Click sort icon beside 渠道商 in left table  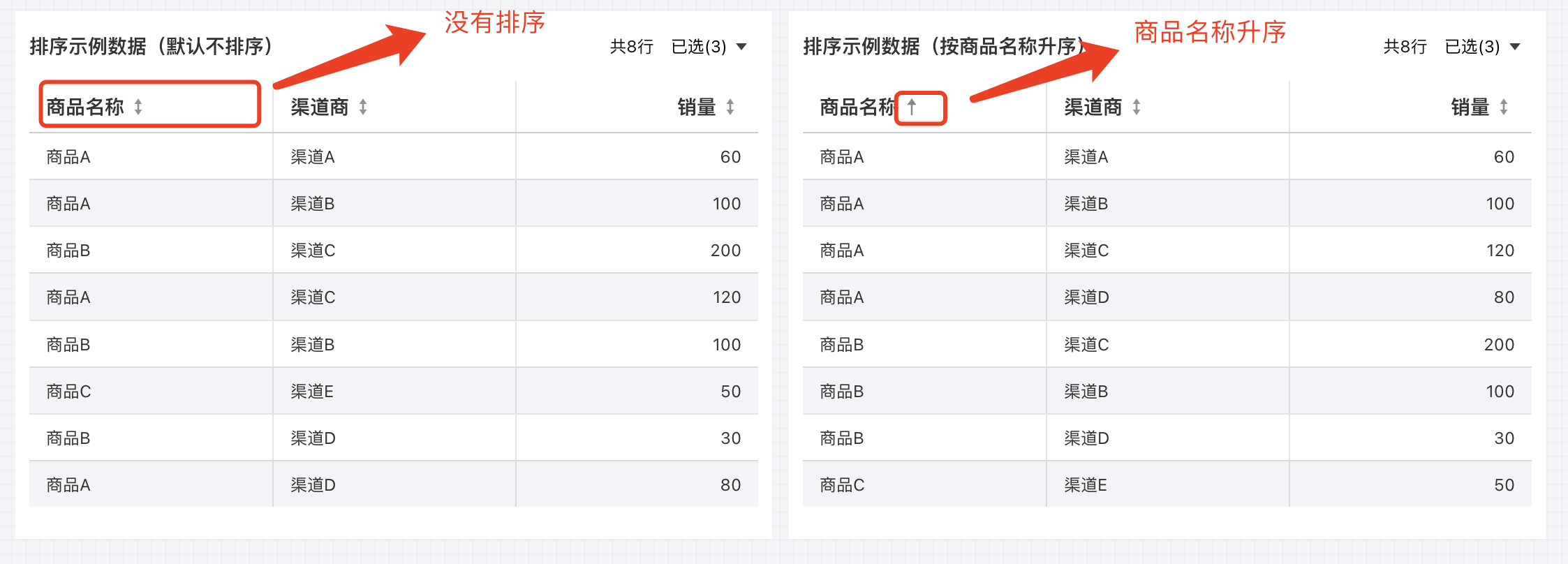click(363, 107)
